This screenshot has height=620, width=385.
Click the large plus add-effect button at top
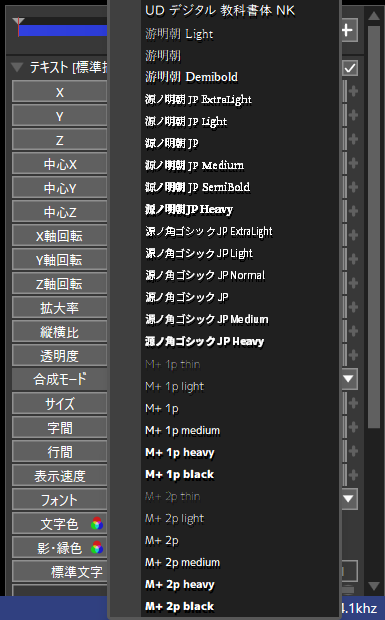click(x=349, y=30)
